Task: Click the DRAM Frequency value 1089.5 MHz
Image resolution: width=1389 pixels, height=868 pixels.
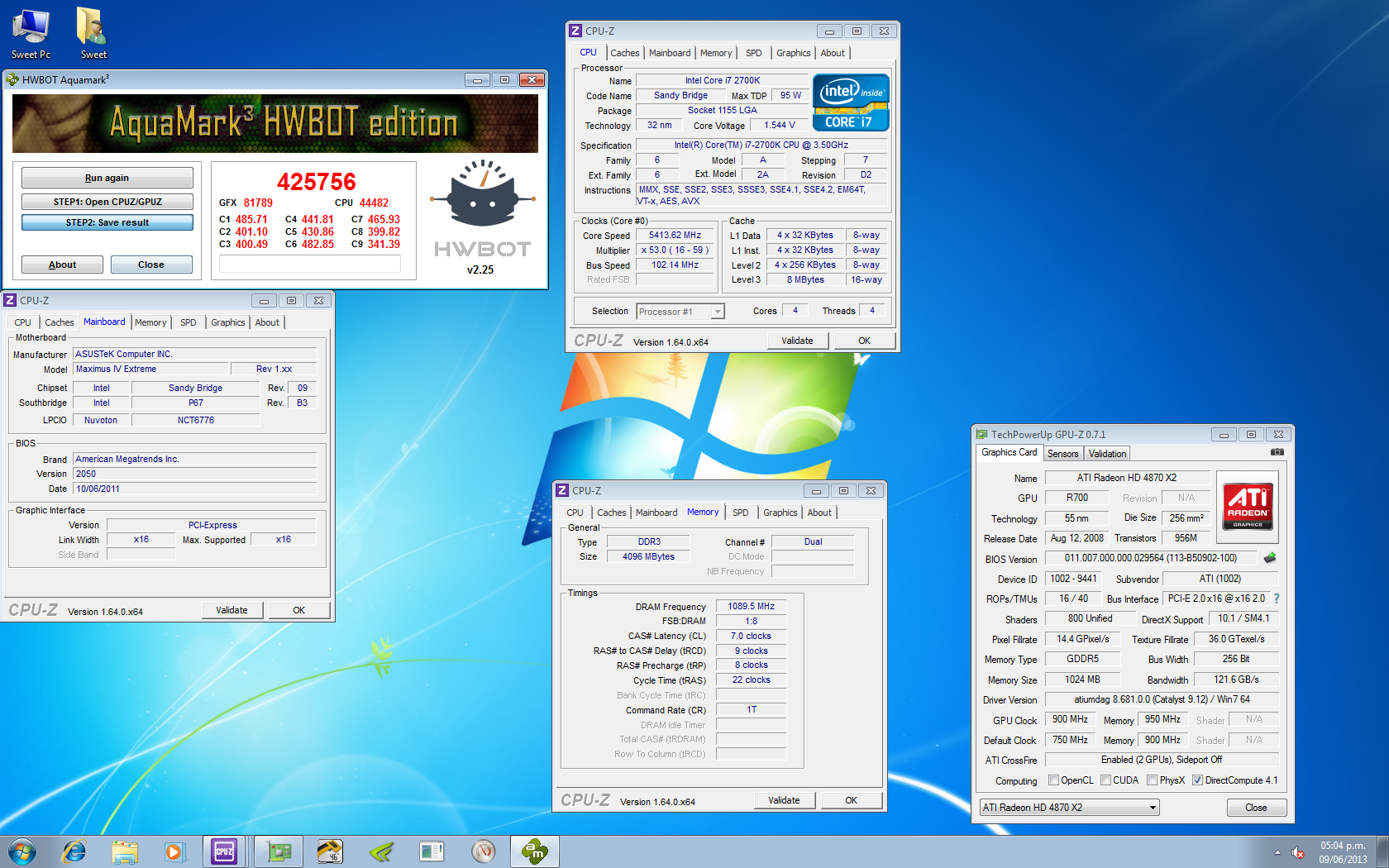Action: click(x=751, y=606)
